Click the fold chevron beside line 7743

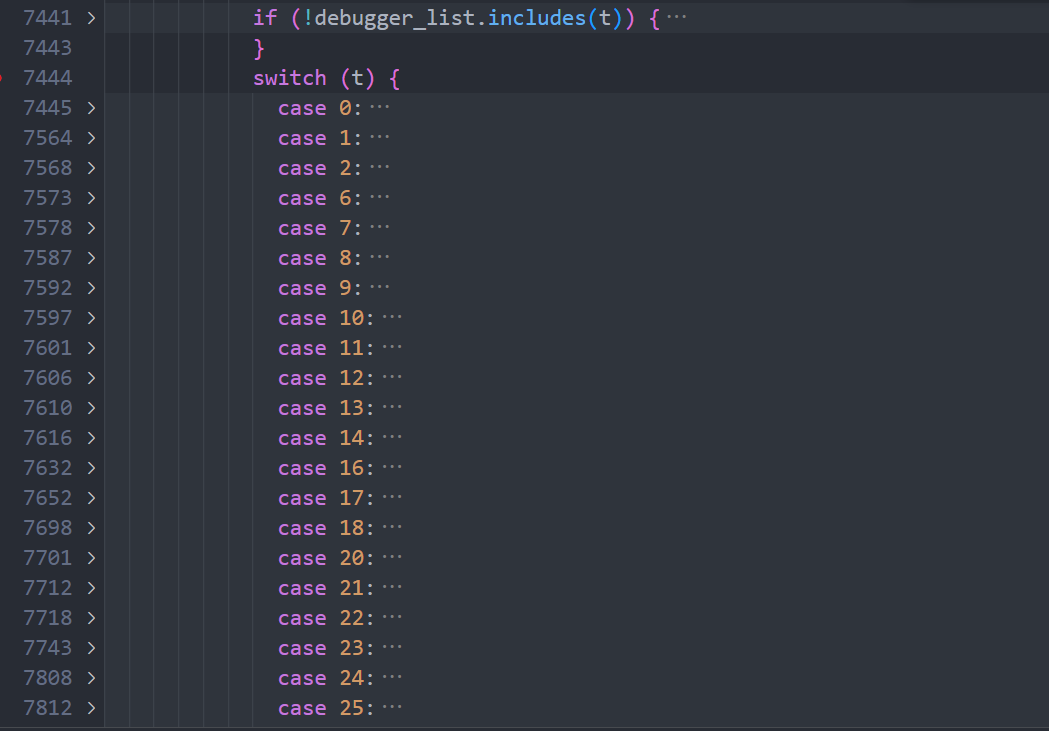91,648
